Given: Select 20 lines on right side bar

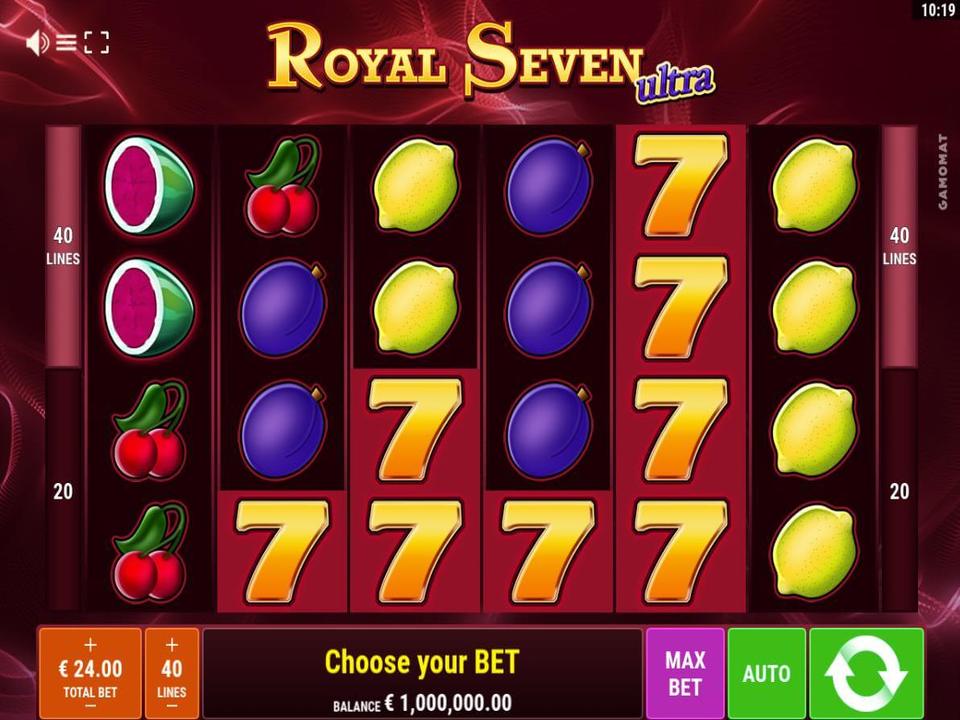Looking at the screenshot, I should [899, 491].
